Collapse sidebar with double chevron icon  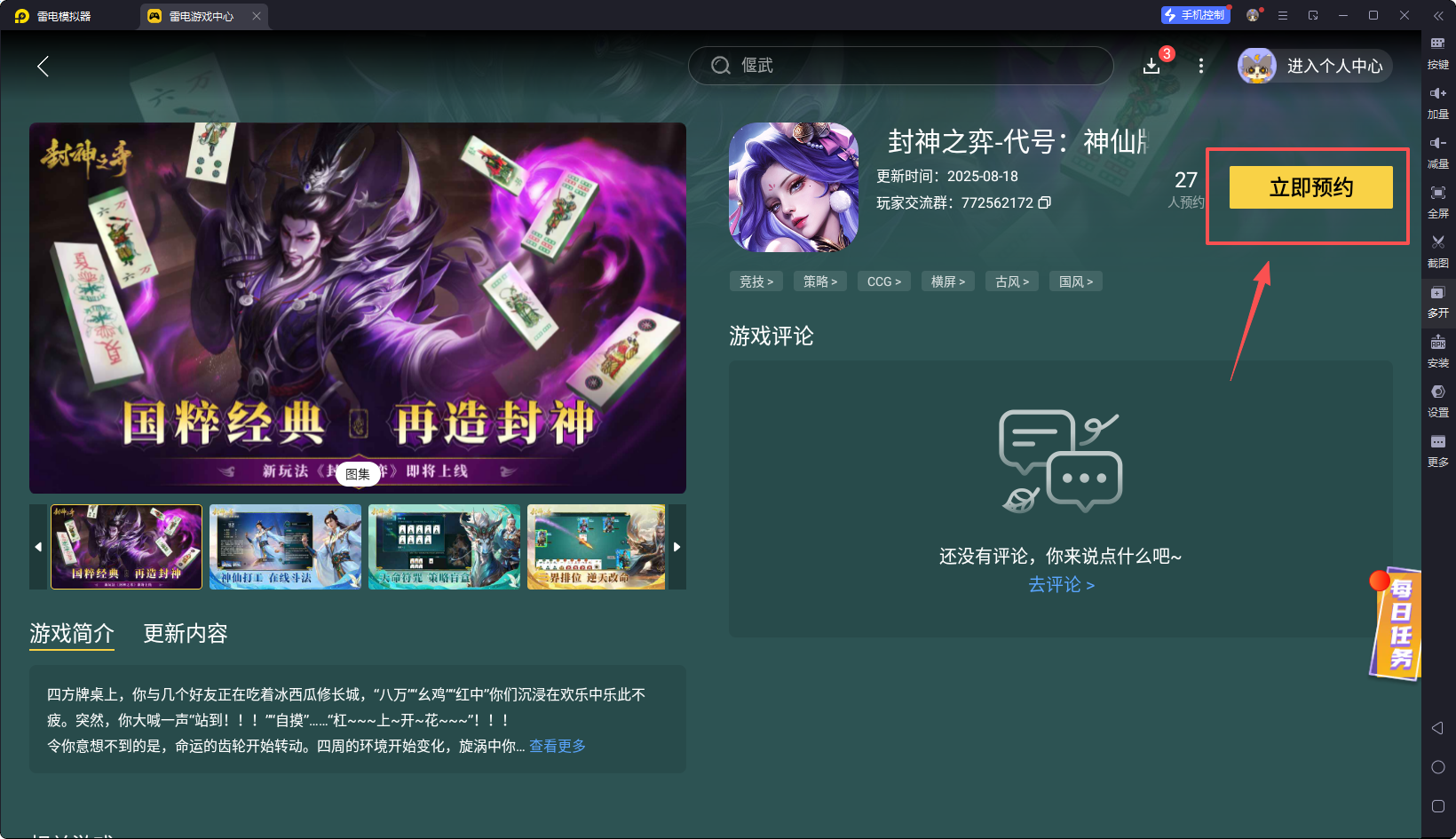pos(1438,16)
